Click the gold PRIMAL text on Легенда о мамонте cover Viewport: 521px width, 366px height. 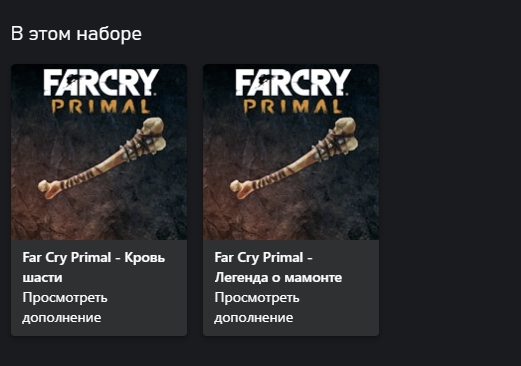pyautogui.click(x=292, y=107)
